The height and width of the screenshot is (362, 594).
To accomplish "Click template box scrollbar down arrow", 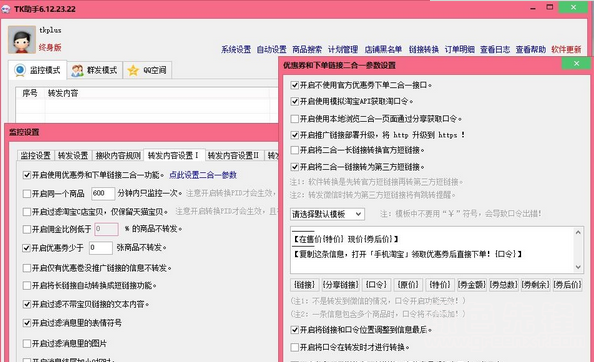I will click(578, 267).
